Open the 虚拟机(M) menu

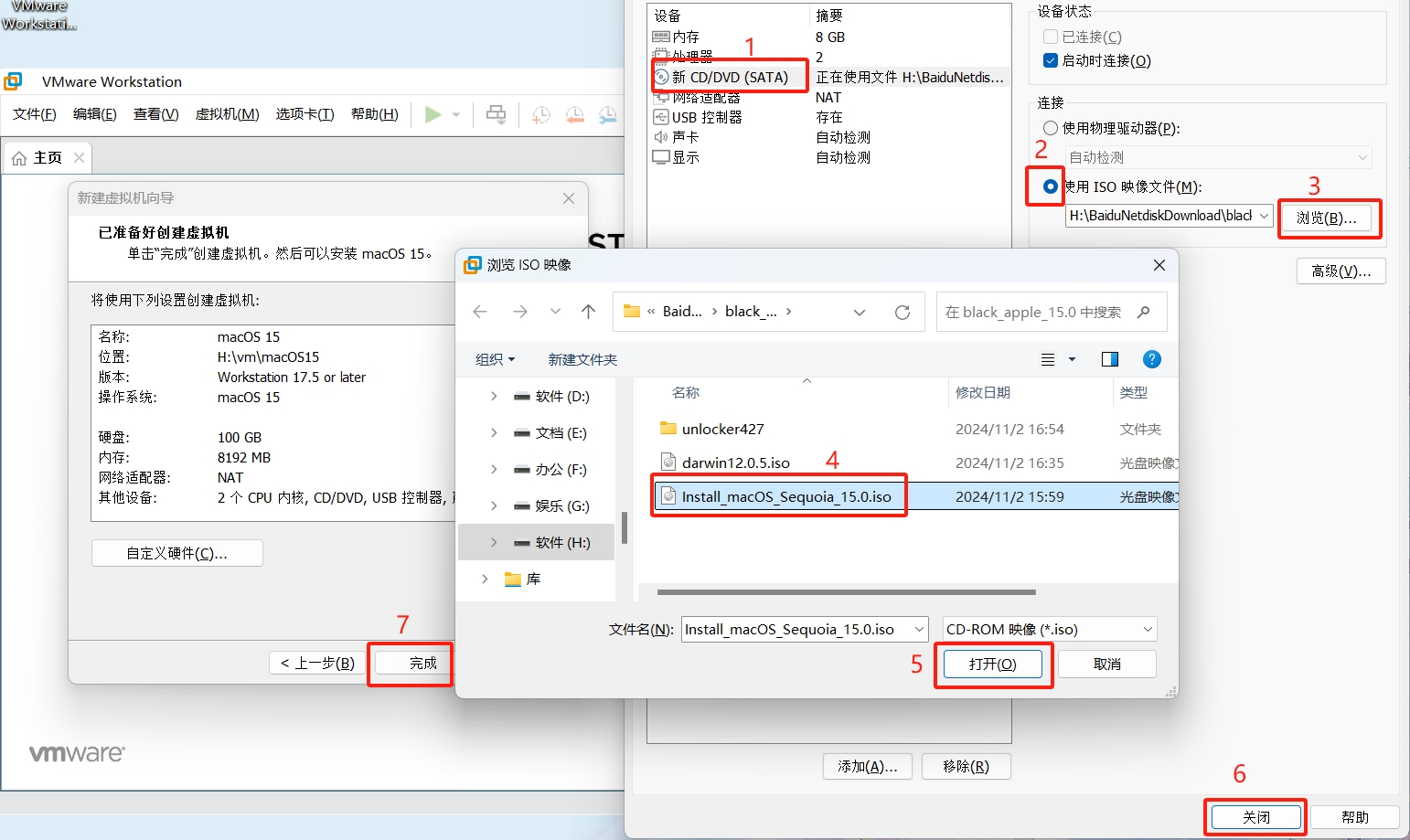(228, 114)
